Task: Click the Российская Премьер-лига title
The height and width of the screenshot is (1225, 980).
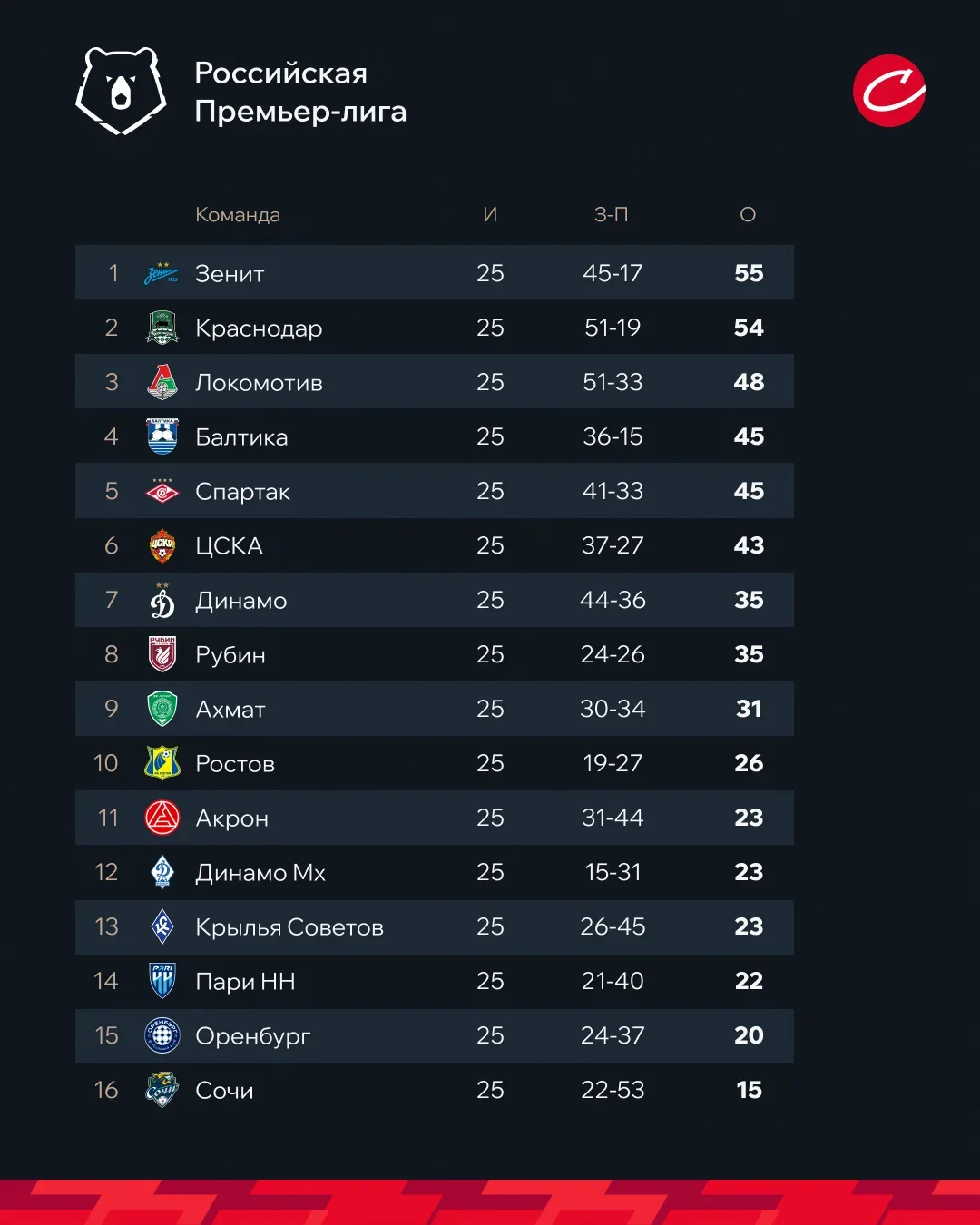Action: pos(300,92)
